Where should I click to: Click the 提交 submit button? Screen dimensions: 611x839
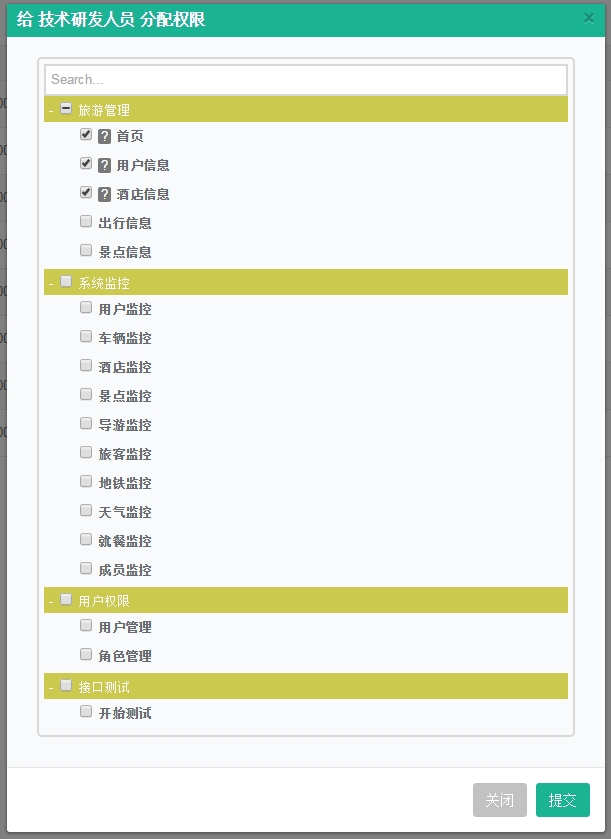[562, 800]
